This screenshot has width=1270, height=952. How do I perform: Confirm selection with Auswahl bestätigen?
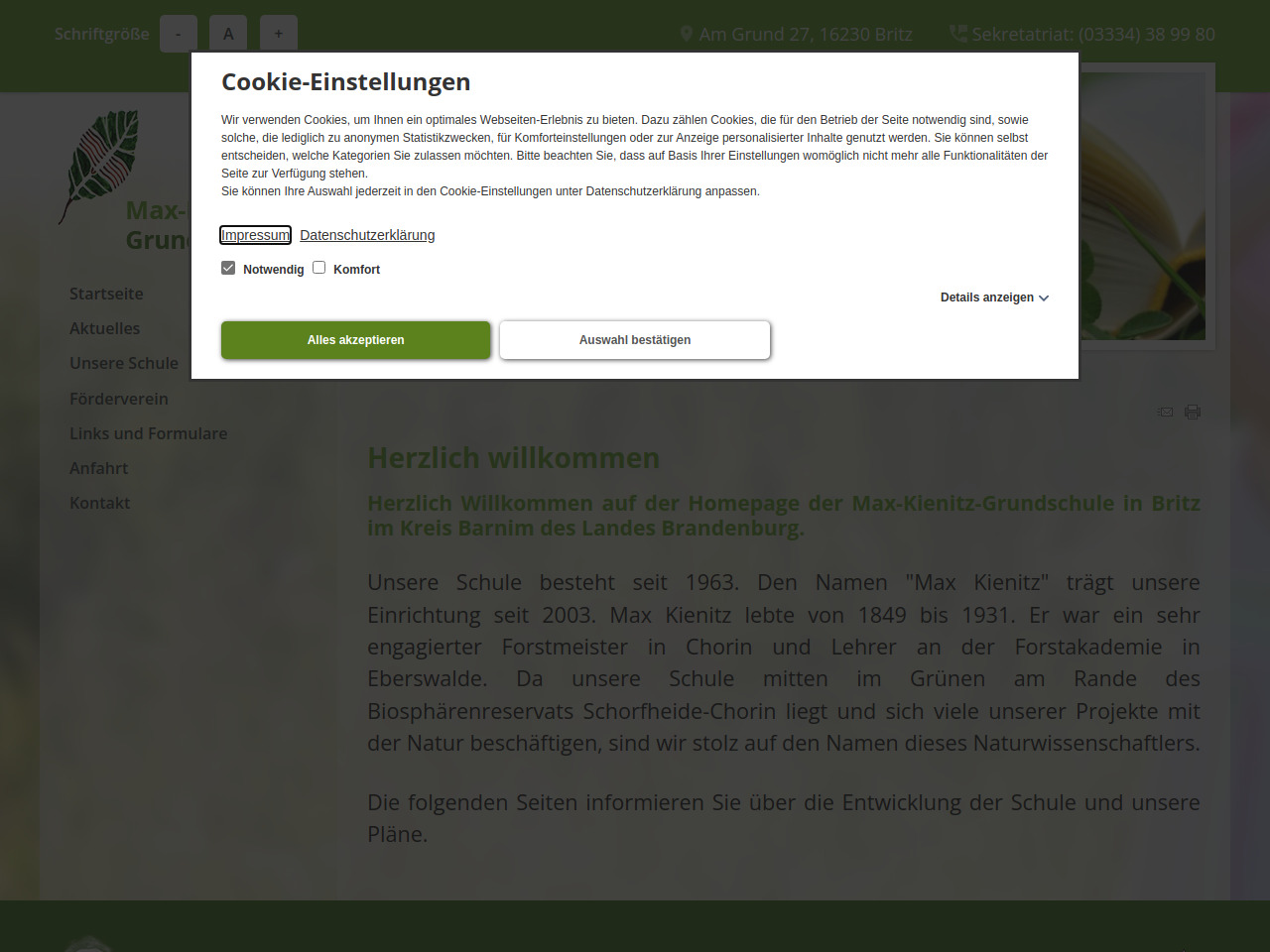635,340
